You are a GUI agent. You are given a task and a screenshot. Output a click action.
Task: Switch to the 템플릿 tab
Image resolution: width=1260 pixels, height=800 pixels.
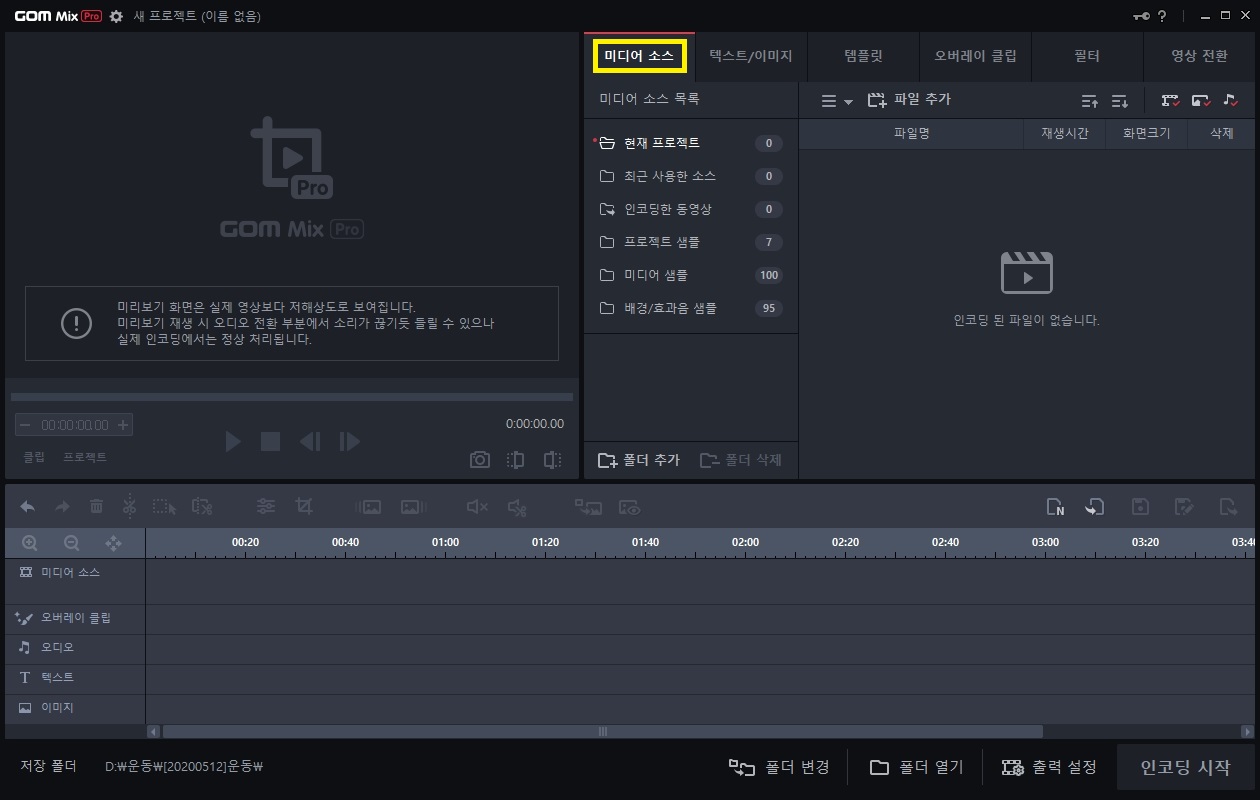click(863, 56)
